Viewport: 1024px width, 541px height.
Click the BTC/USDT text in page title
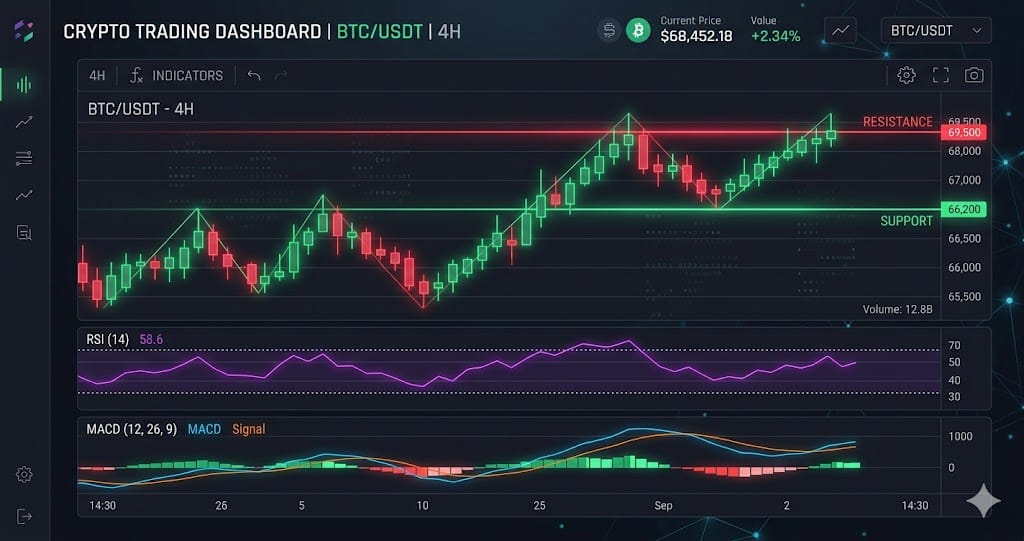pyautogui.click(x=379, y=31)
